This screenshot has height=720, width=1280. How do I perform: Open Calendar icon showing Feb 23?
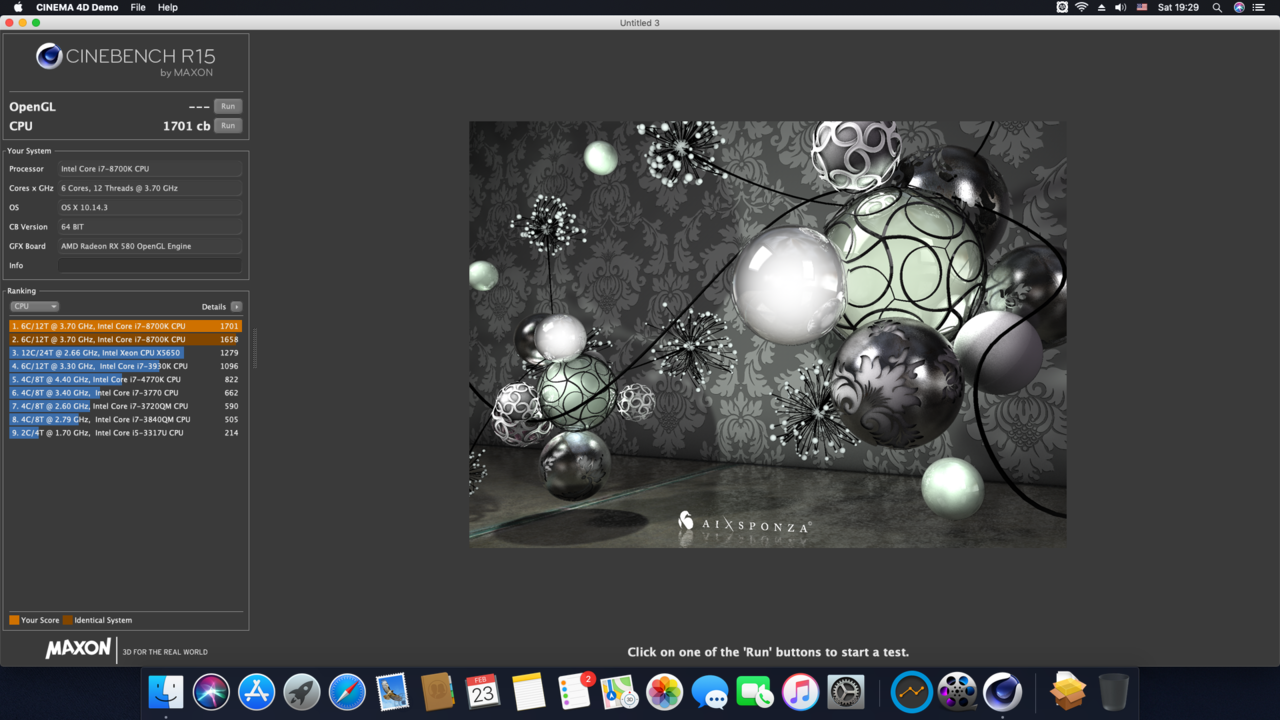tap(483, 692)
